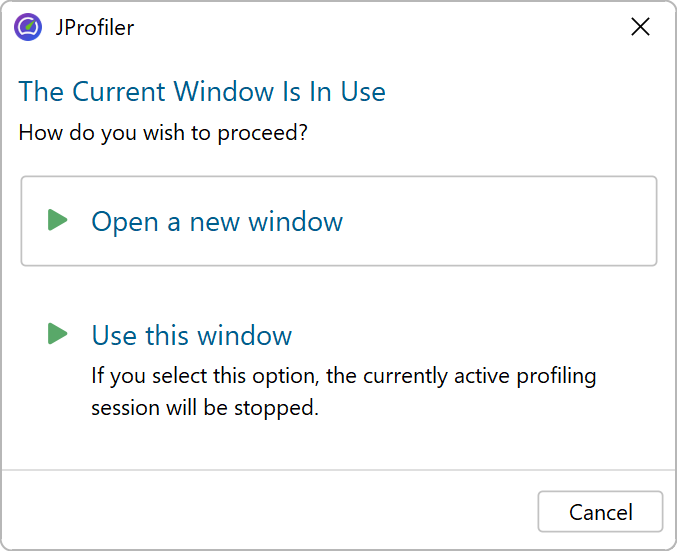Click the green arrow beside Use this window

click(58, 334)
